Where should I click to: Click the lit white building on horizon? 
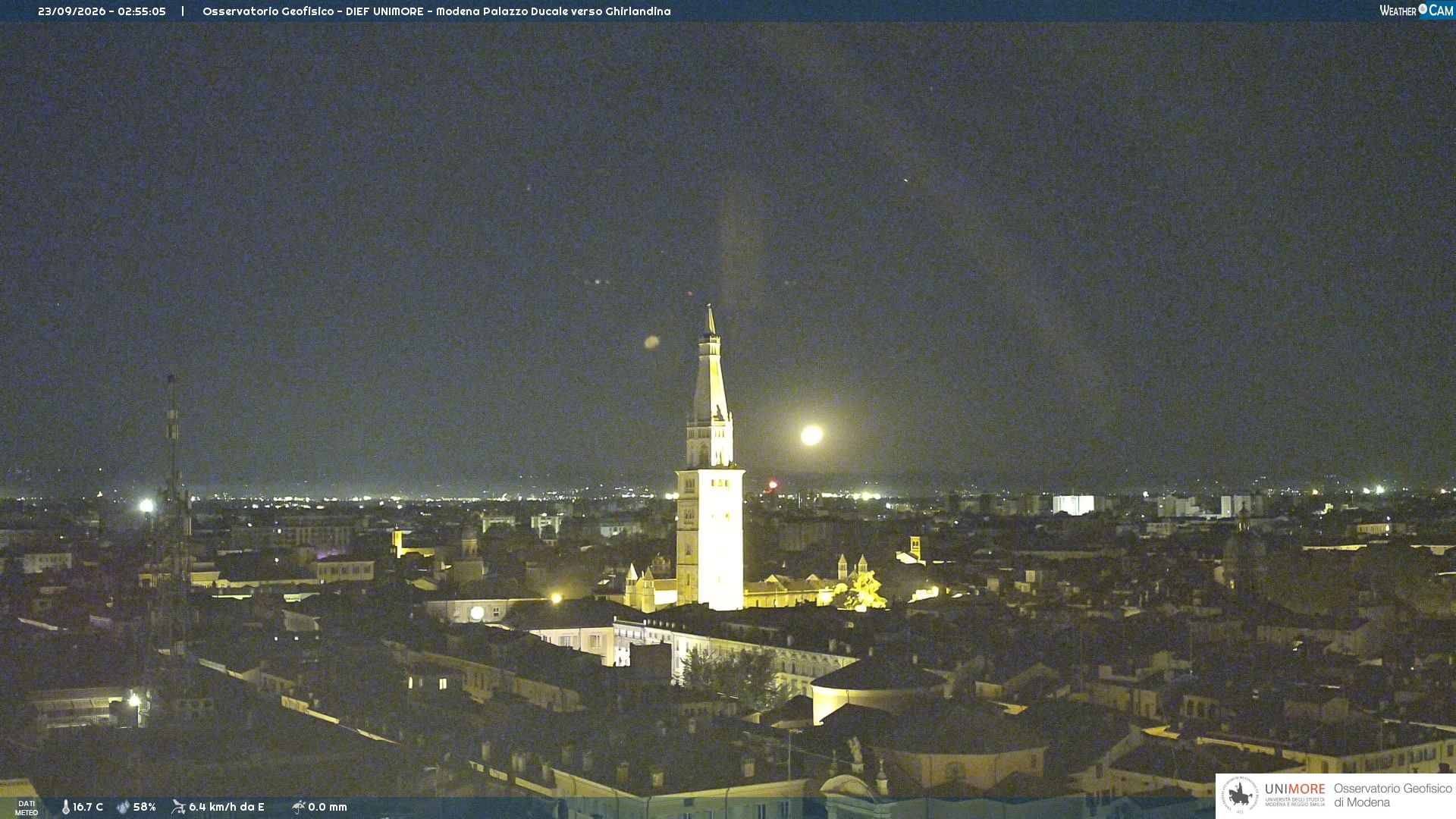(x=1073, y=504)
